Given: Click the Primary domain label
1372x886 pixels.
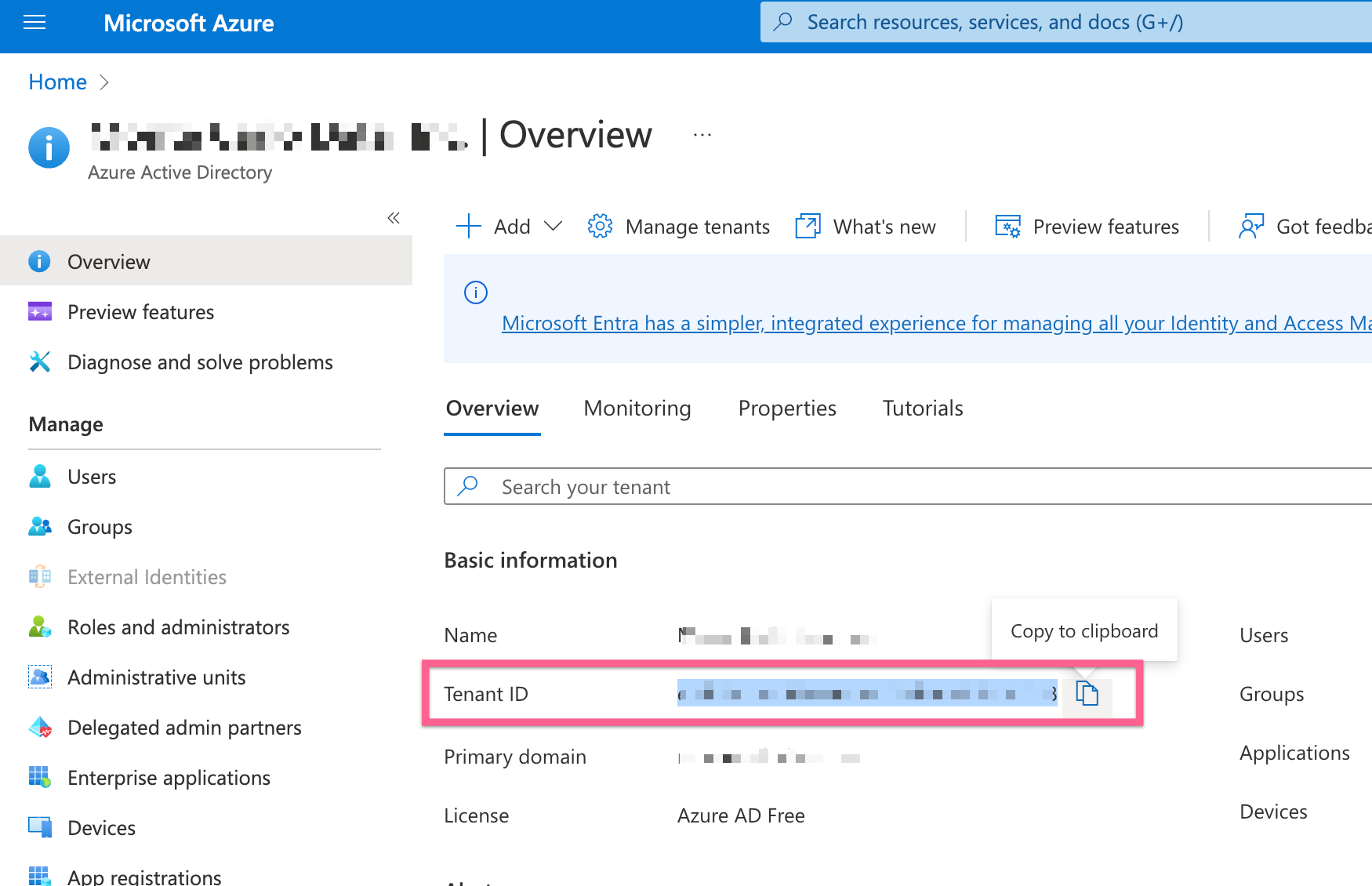Looking at the screenshot, I should [x=515, y=757].
